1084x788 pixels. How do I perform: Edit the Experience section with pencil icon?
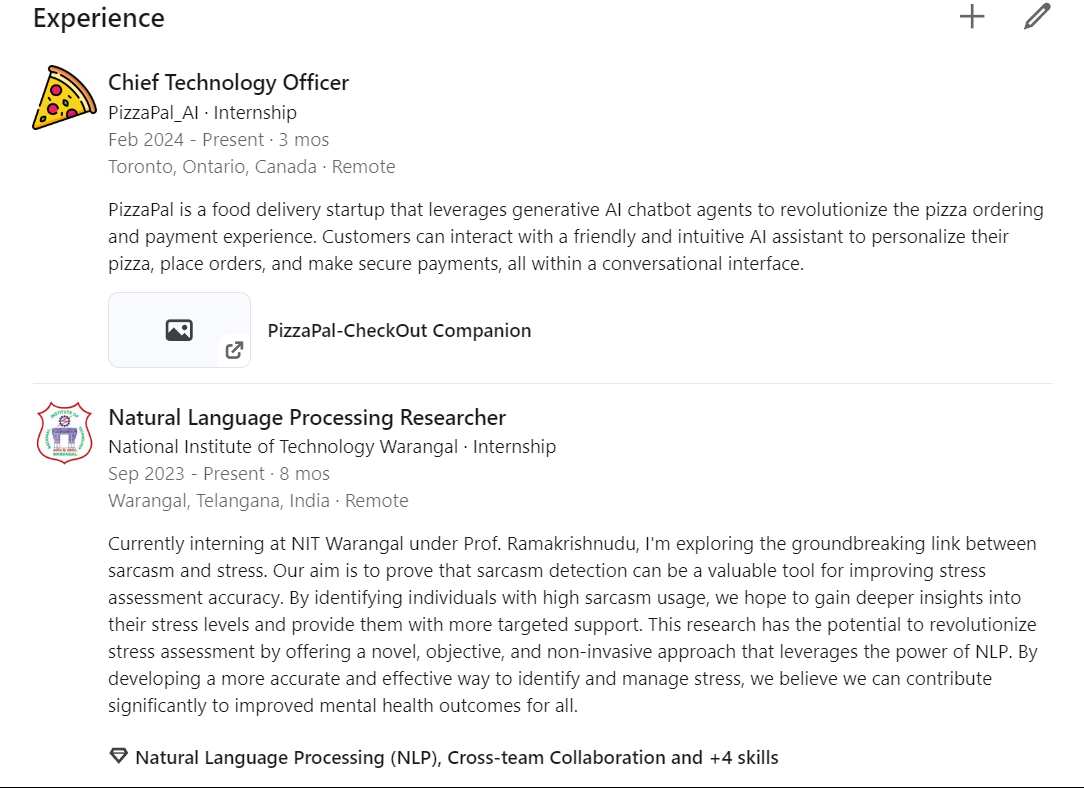1037,17
